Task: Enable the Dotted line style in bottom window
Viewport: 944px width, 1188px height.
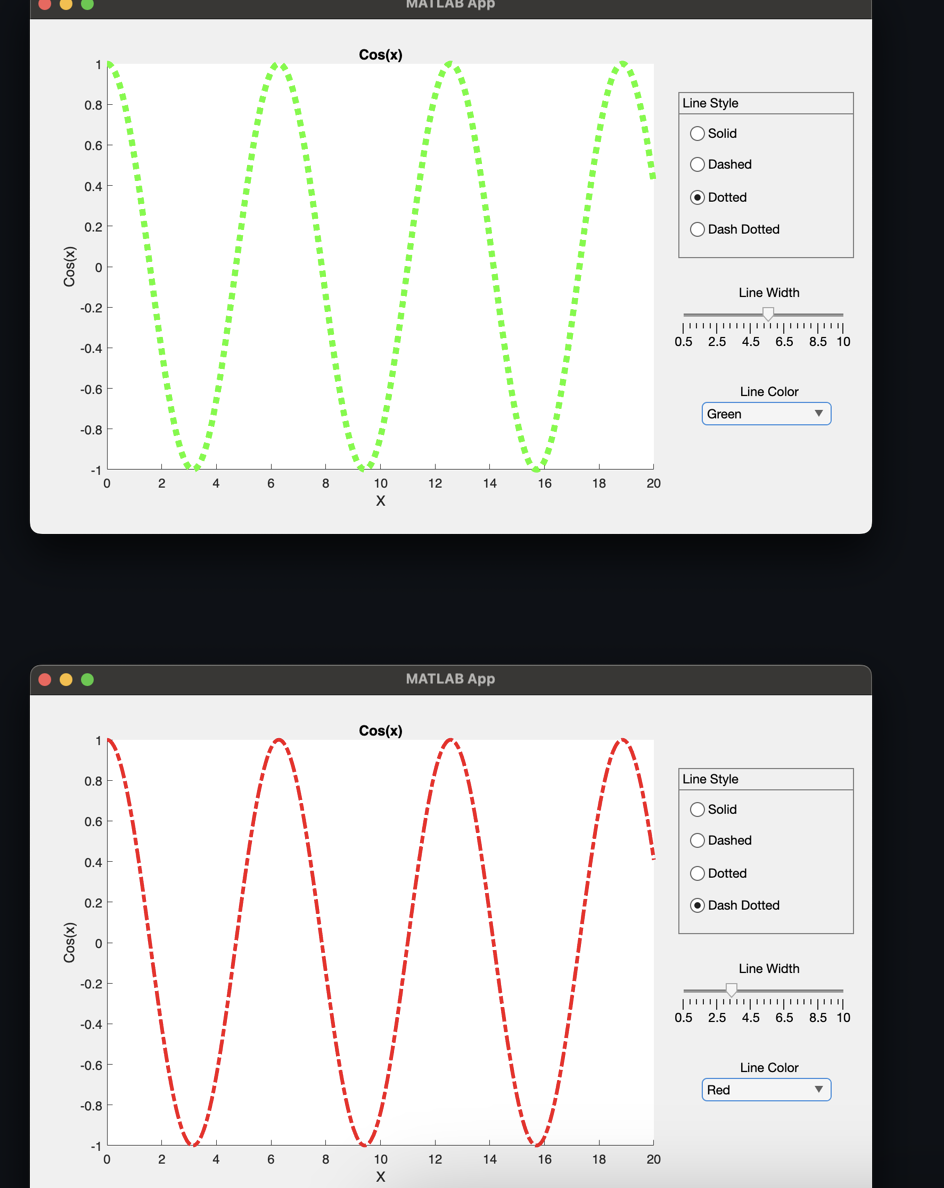Action: 697,873
